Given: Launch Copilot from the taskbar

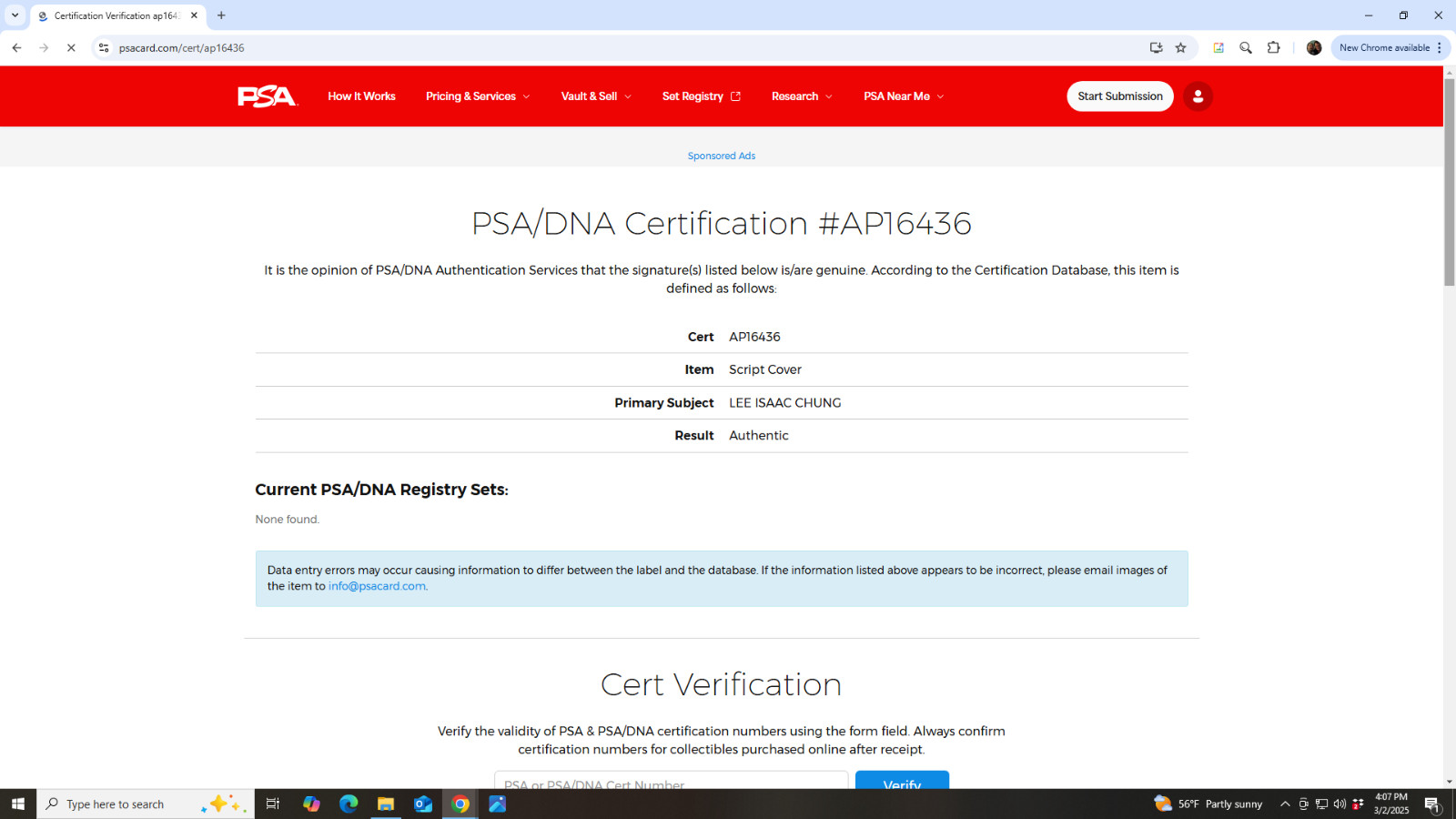Looking at the screenshot, I should [x=311, y=804].
